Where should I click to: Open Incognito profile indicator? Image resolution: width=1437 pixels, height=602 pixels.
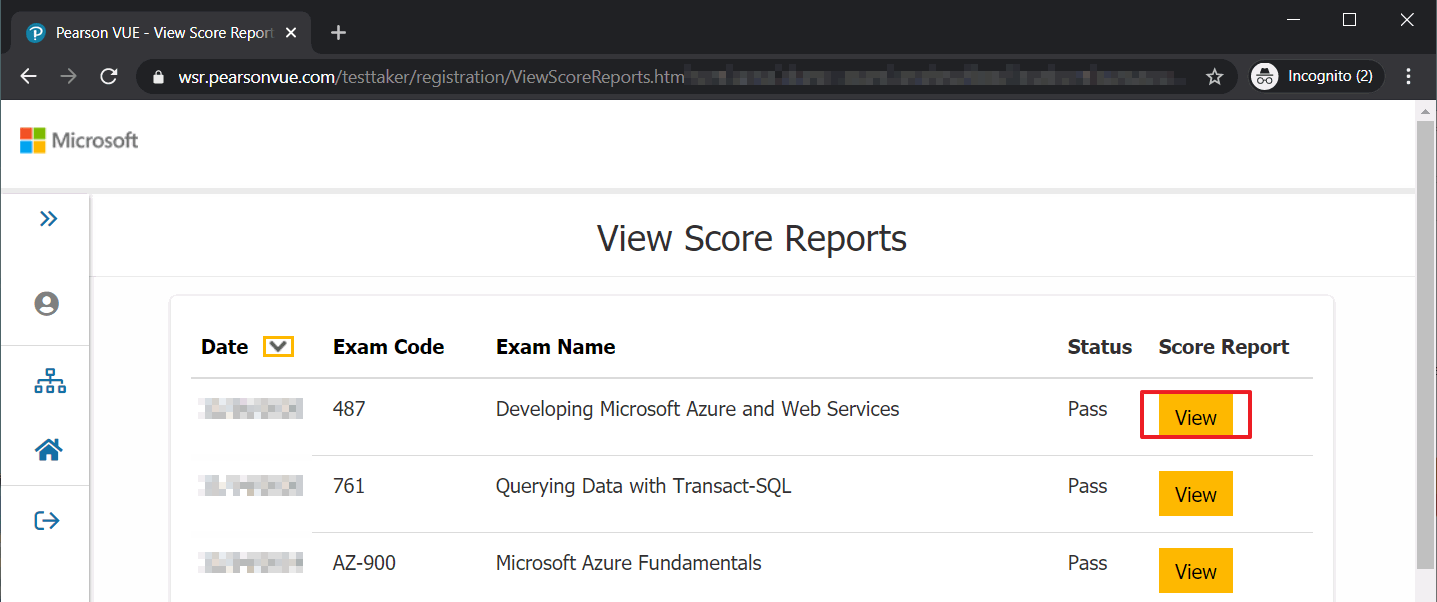pyautogui.click(x=1317, y=77)
